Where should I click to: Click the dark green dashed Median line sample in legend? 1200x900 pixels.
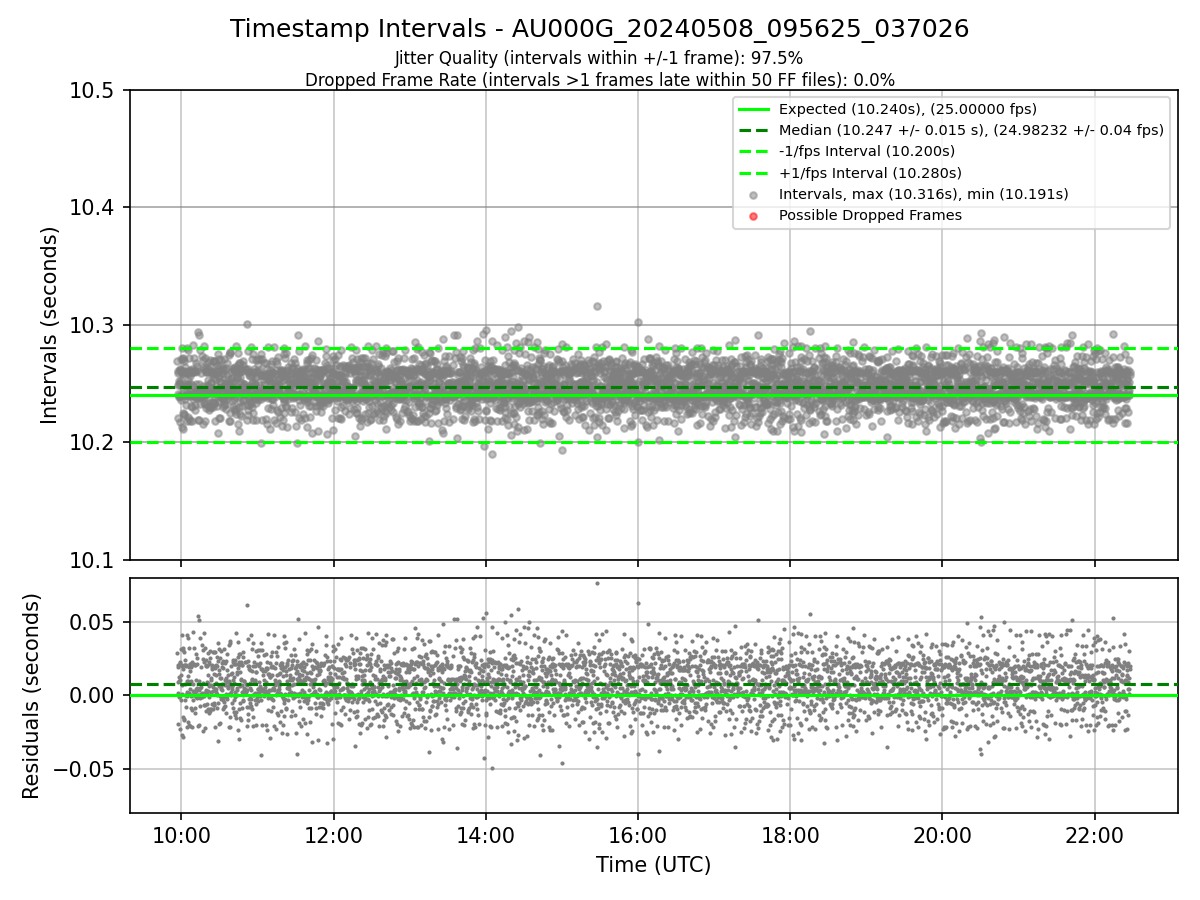tap(754, 130)
